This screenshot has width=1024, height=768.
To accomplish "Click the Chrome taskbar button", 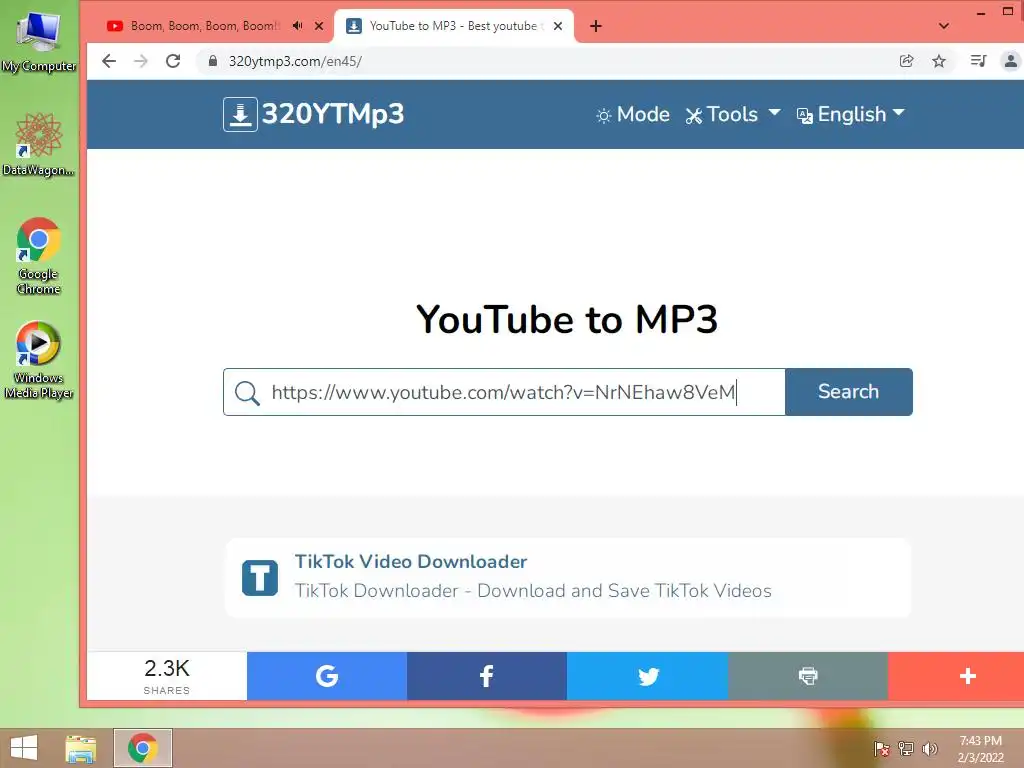I will click(x=143, y=748).
